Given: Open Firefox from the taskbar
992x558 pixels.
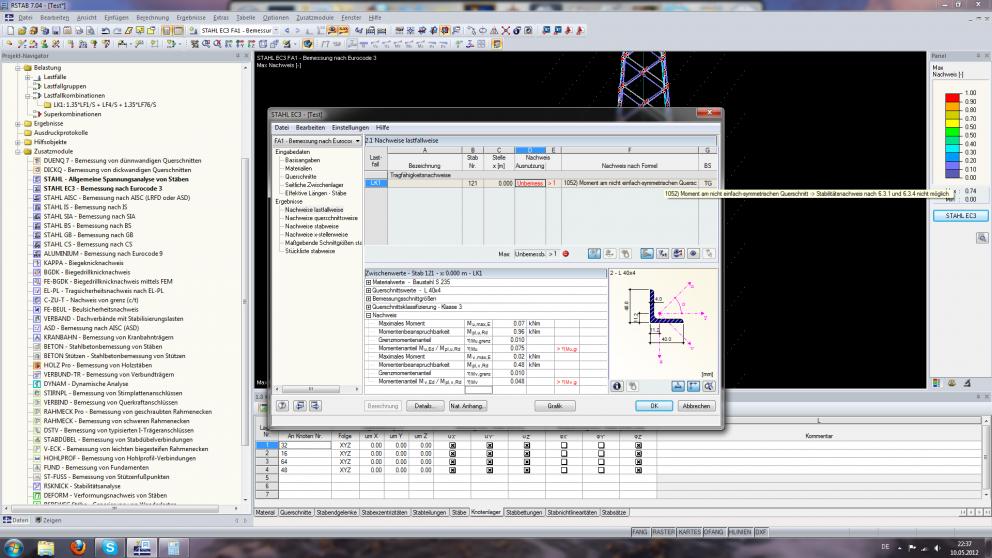Looking at the screenshot, I should tap(78, 547).
